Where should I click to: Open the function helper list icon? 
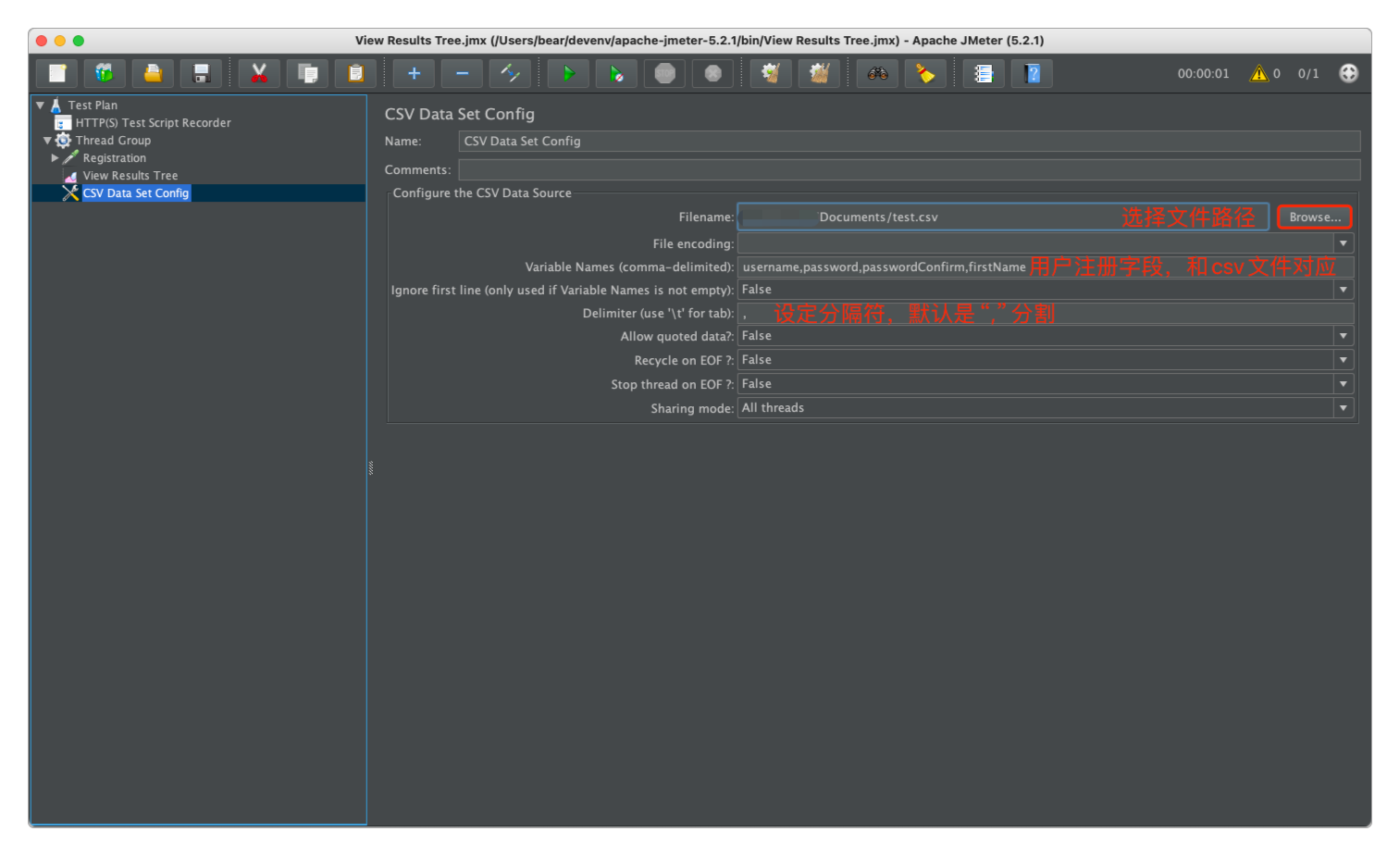pyautogui.click(x=984, y=73)
